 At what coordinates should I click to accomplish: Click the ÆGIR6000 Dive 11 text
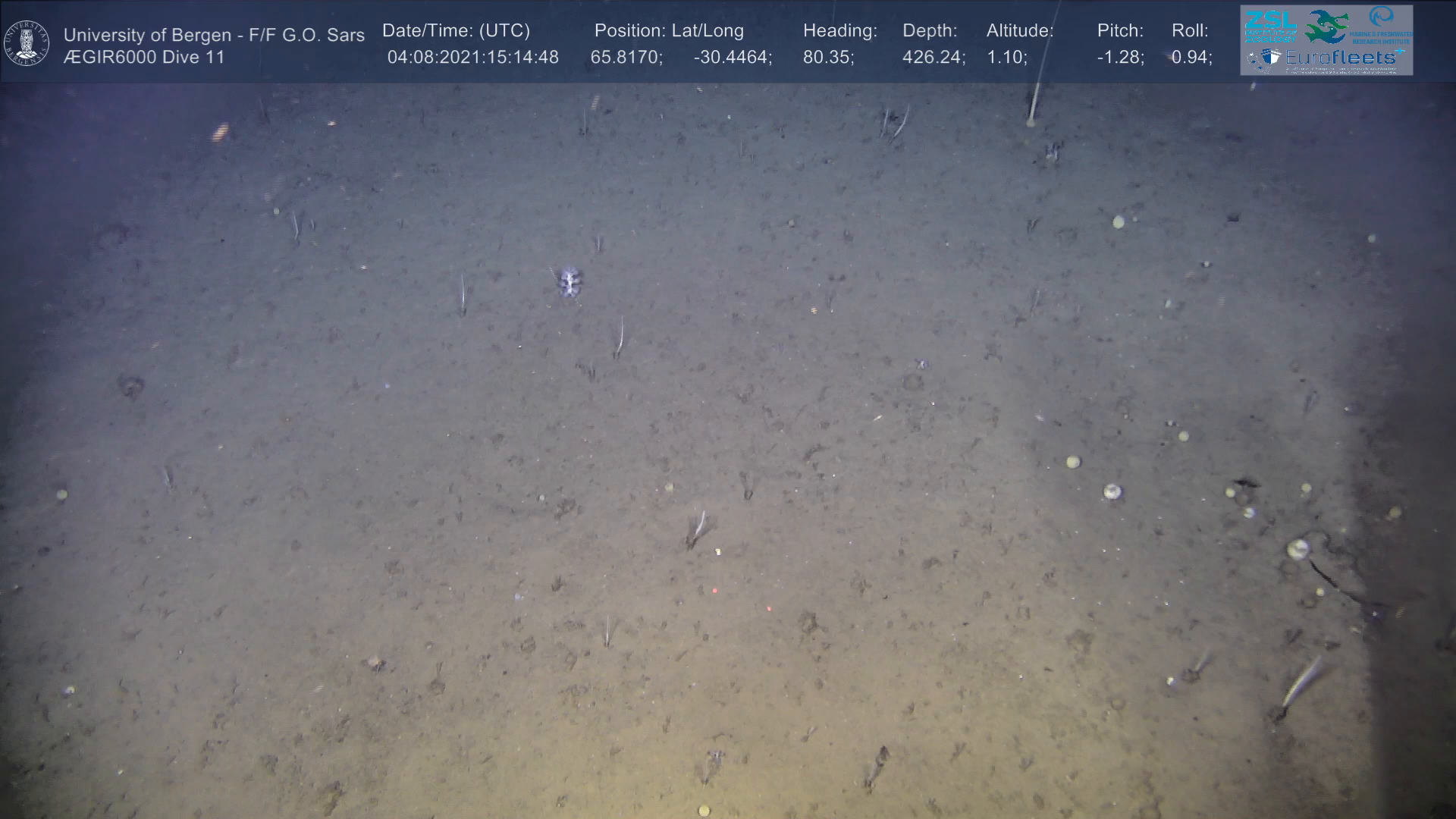[144, 58]
